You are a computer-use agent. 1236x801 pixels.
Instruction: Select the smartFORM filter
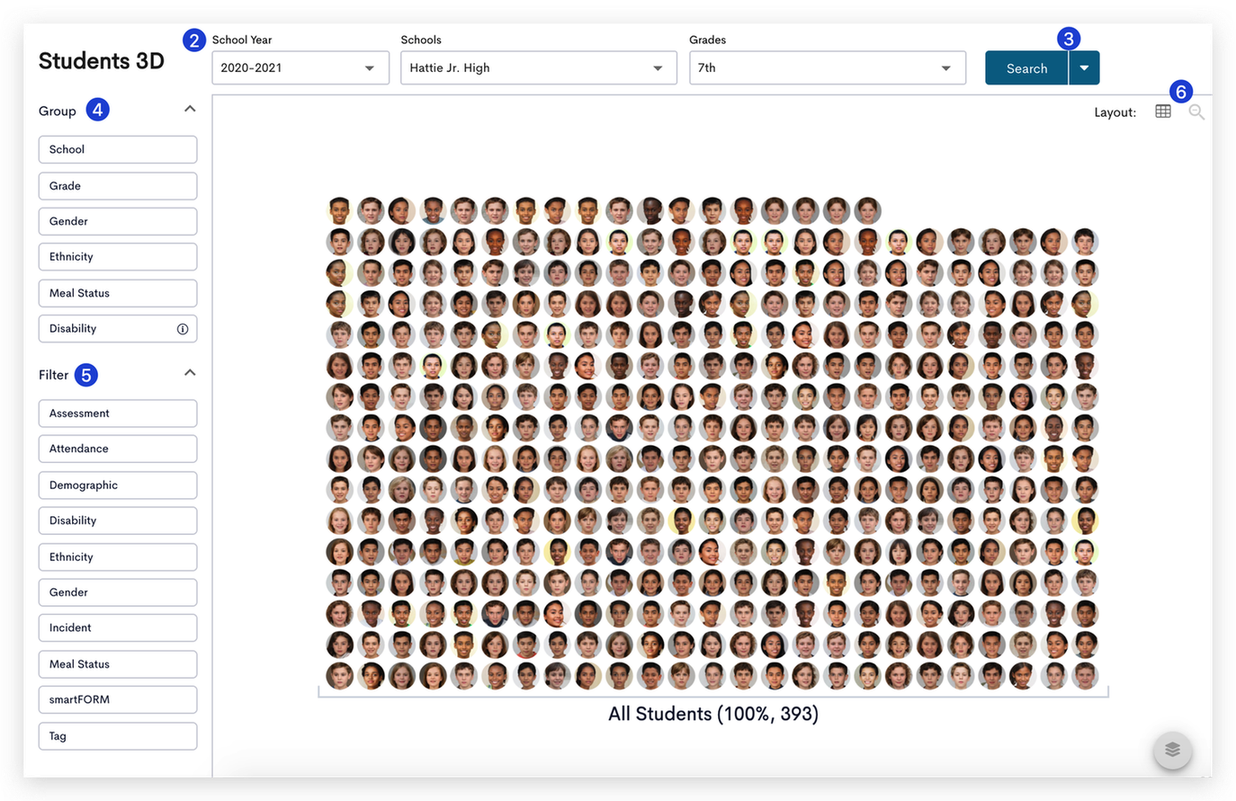pos(118,700)
